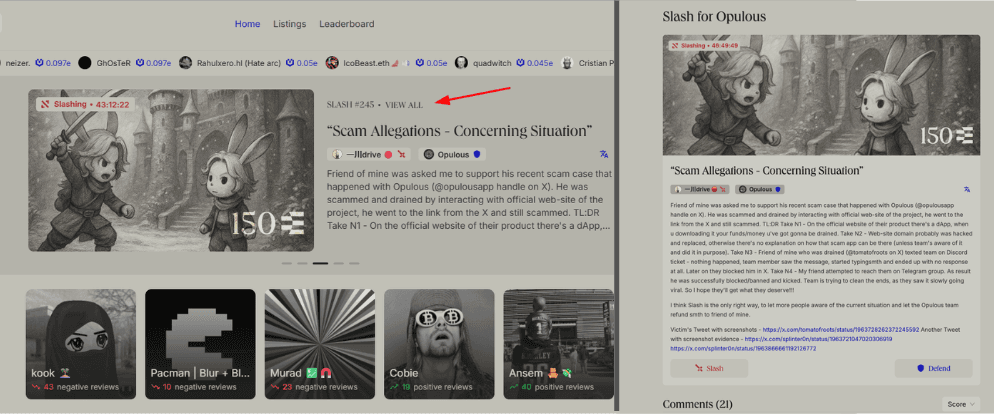Click IcoBeast.eth's avatar in the ticker
This screenshot has width=994, height=414.
tap(332, 62)
